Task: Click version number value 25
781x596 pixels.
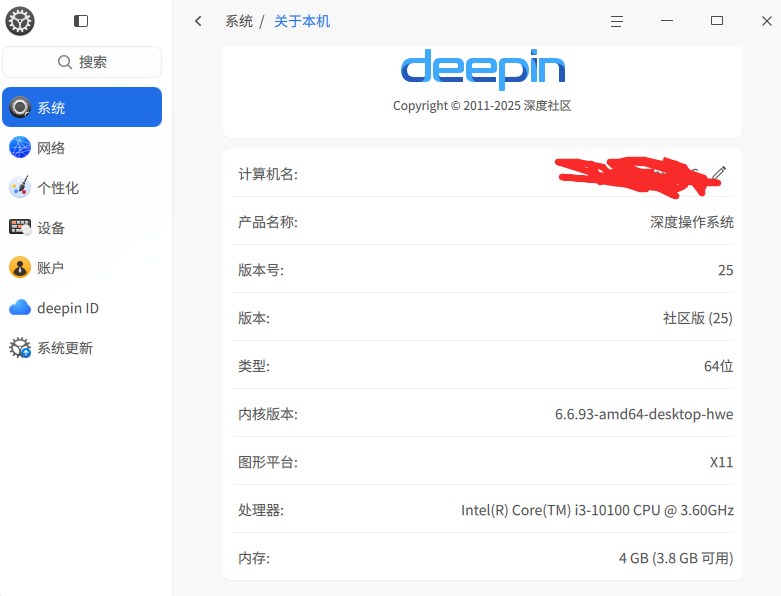Action: pos(725,270)
